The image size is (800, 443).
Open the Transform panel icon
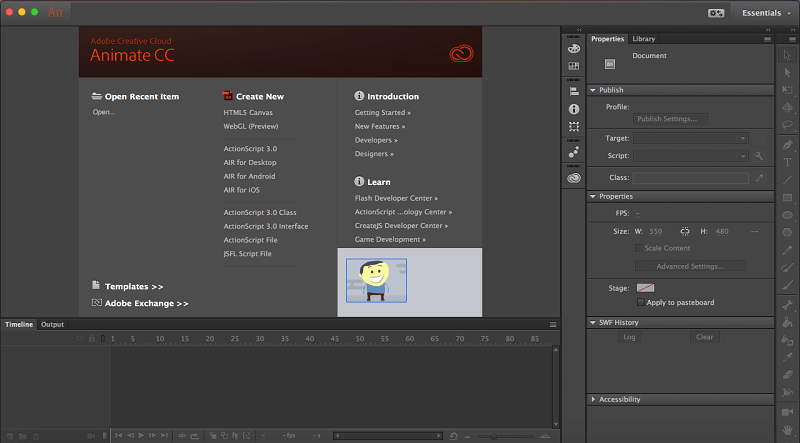click(x=574, y=127)
